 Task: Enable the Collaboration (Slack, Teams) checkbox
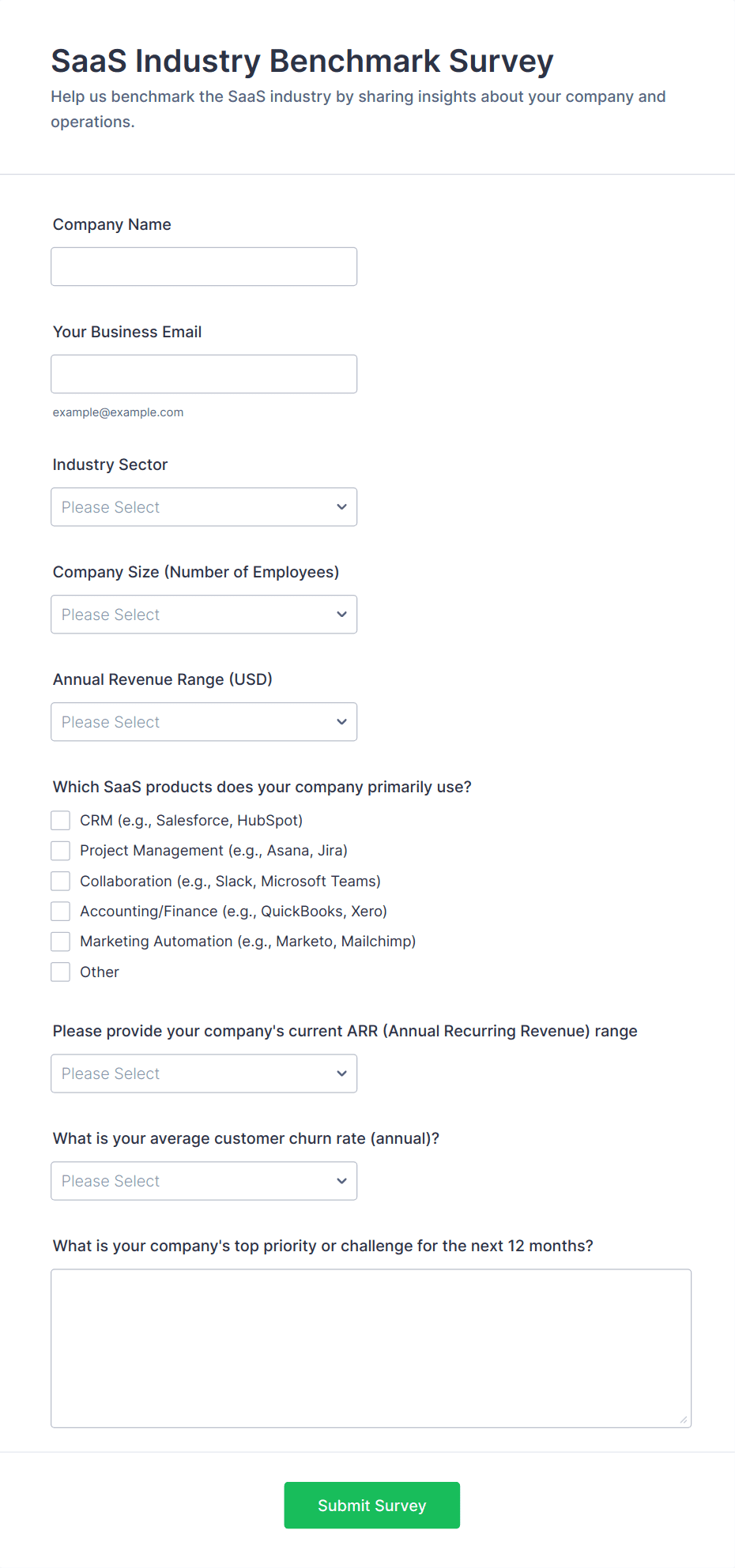tap(61, 881)
